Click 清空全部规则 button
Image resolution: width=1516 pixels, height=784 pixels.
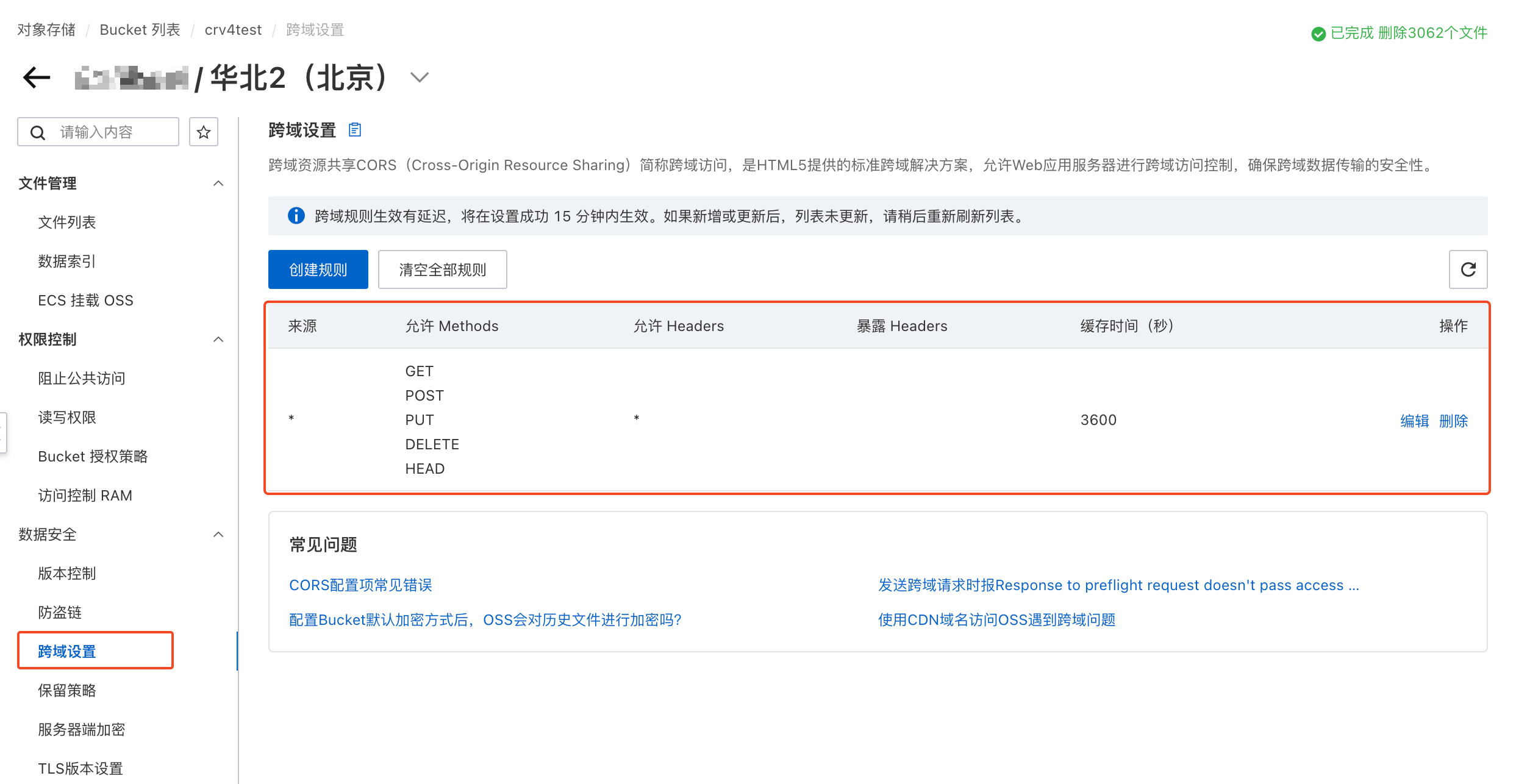point(442,269)
